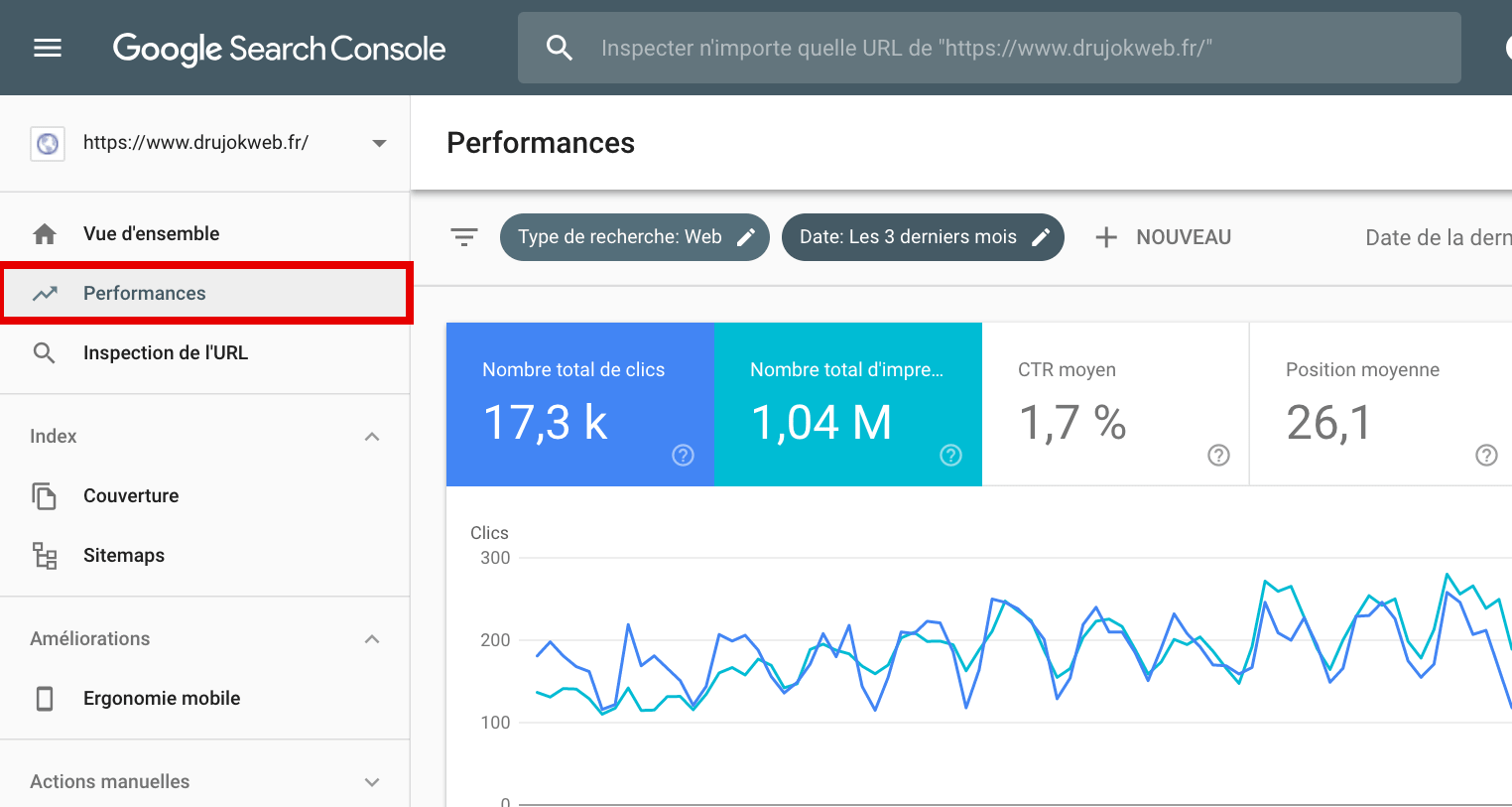The height and width of the screenshot is (807, 1512).
Task: Click the Couverture pages icon
Action: (x=45, y=496)
